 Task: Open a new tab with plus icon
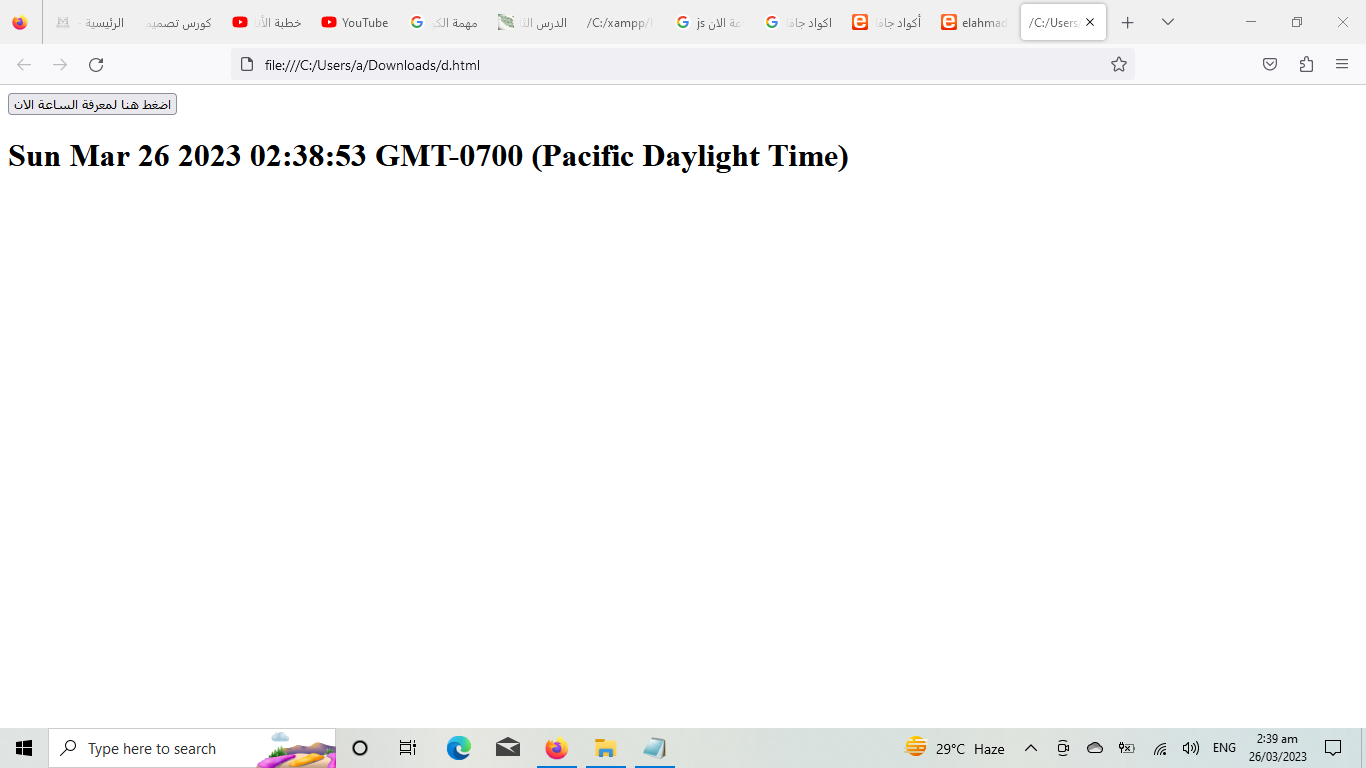pos(1127,22)
